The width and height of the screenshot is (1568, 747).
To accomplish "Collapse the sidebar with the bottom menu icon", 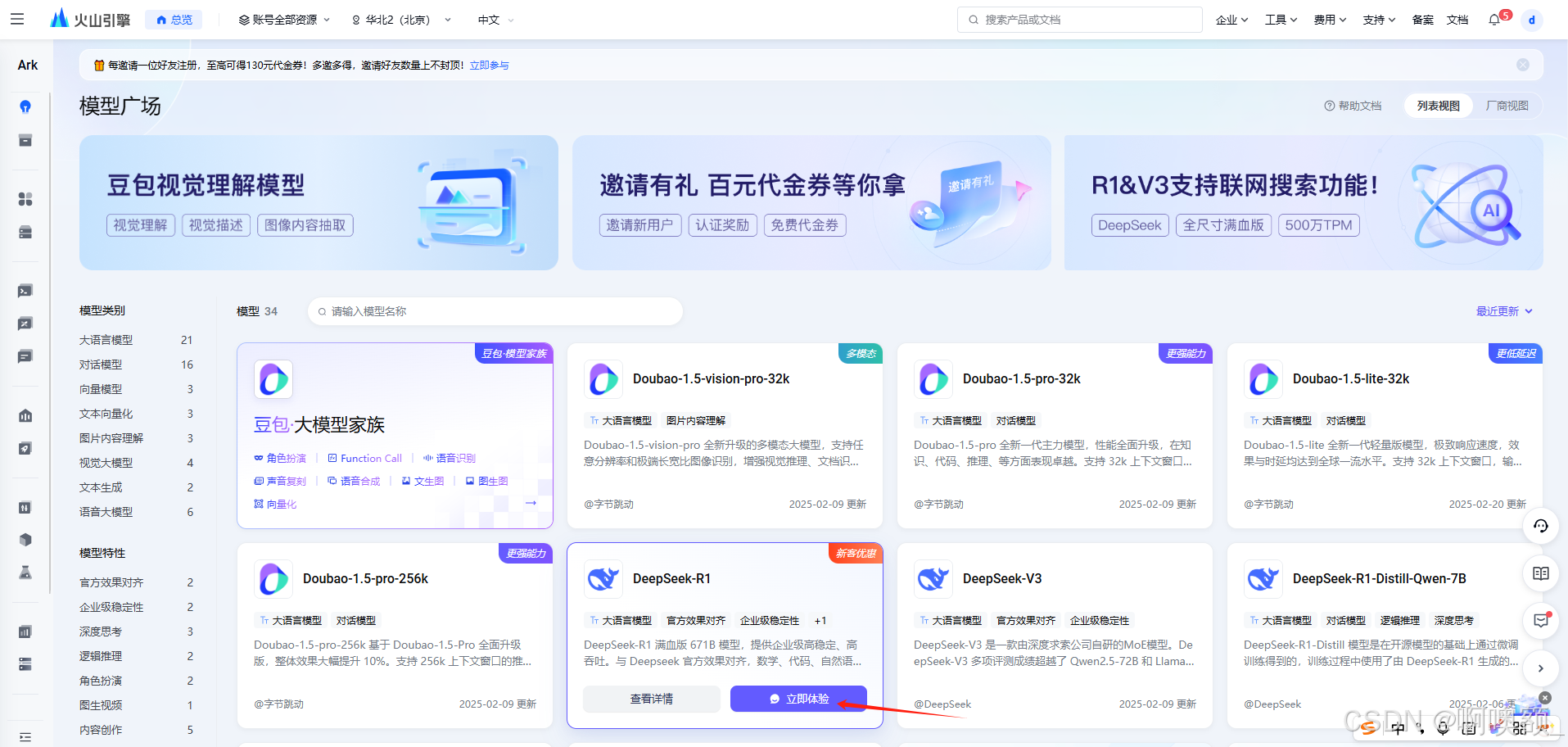I will point(25,736).
